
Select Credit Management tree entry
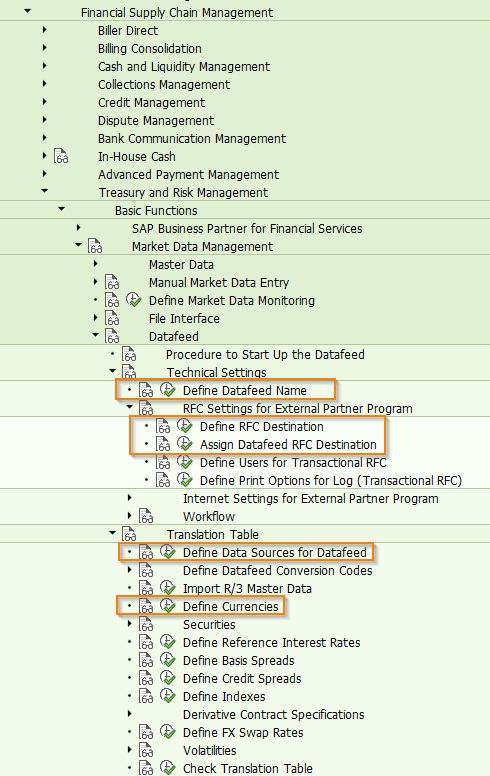pos(151,102)
